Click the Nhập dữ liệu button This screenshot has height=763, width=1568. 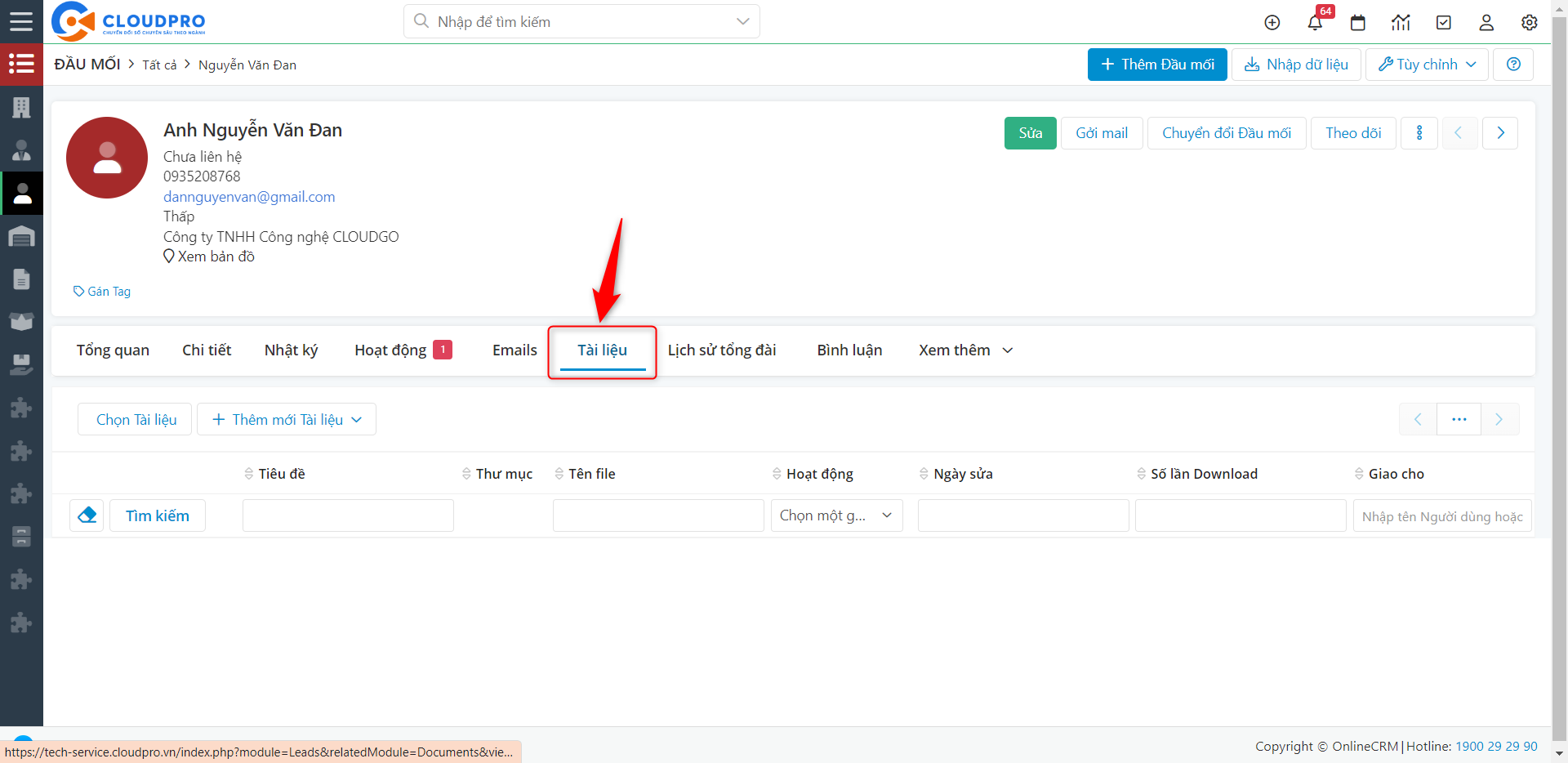click(1296, 65)
